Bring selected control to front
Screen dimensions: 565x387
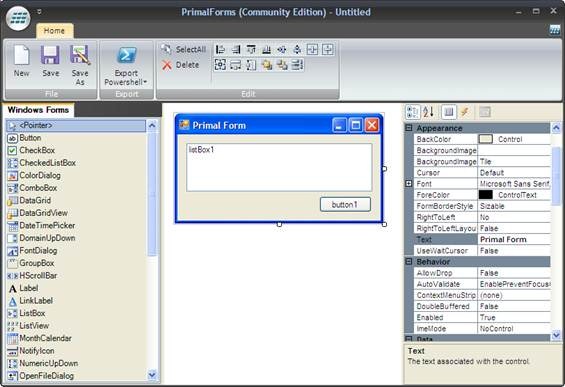pos(267,65)
